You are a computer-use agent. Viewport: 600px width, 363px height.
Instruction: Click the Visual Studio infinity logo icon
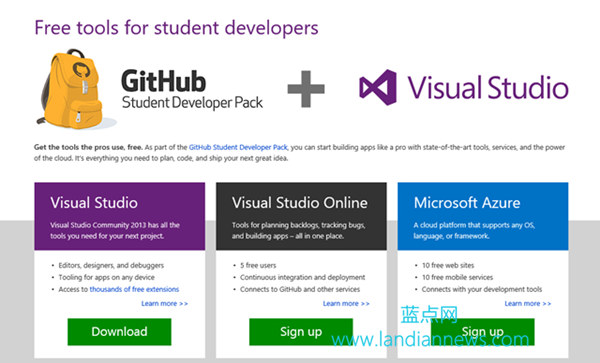click(378, 87)
